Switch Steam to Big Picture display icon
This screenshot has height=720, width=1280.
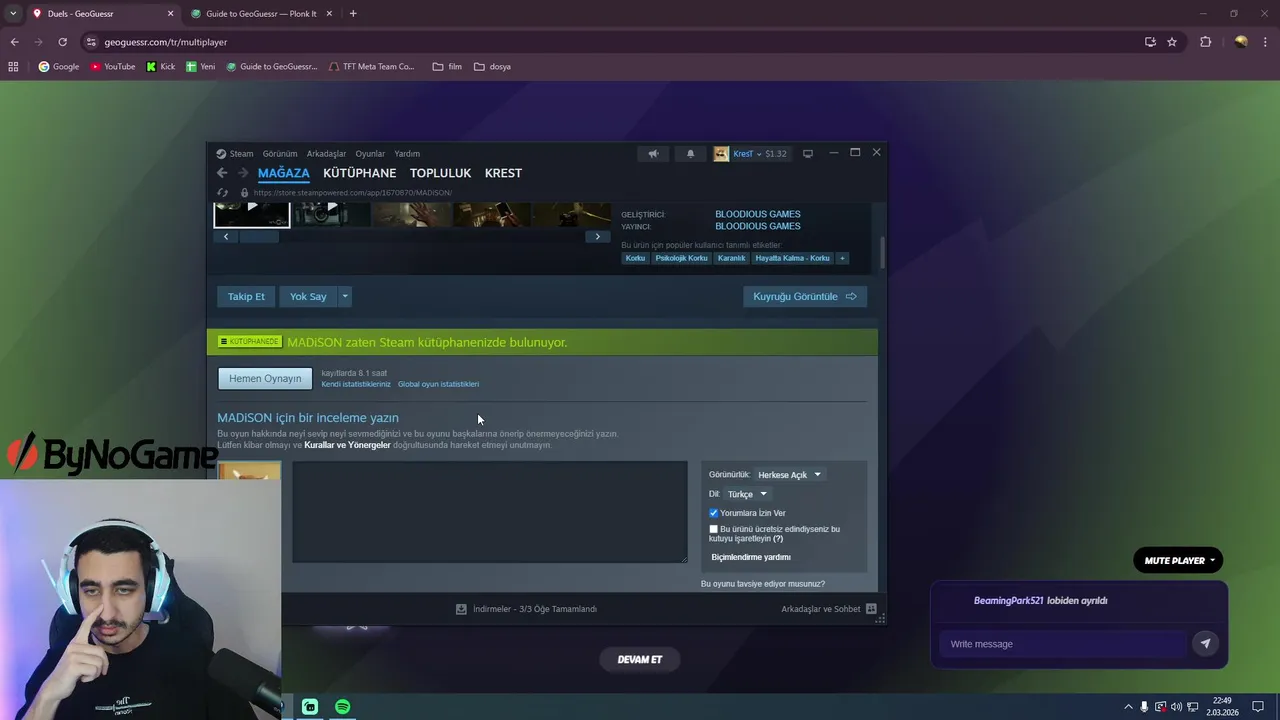[808, 153]
